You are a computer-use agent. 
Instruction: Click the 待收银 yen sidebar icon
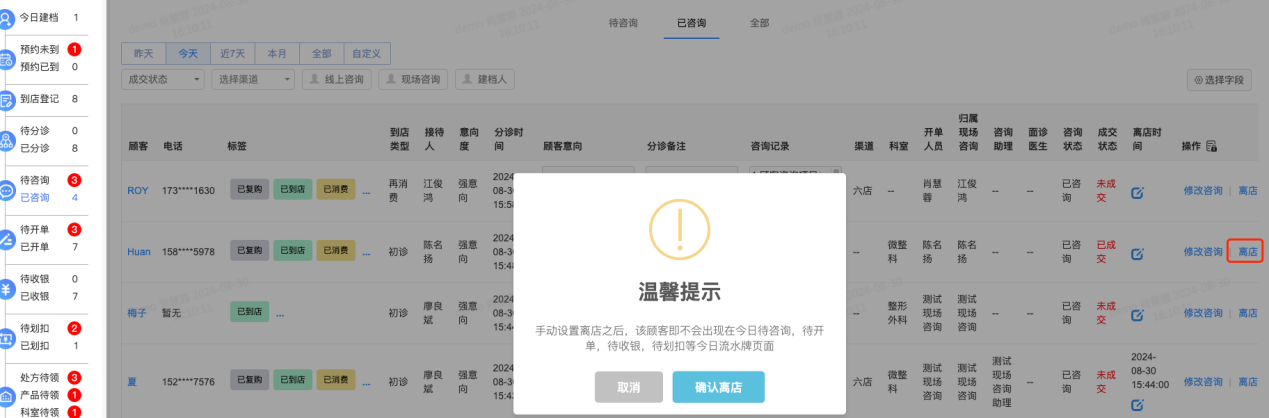pyautogui.click(x=6, y=289)
